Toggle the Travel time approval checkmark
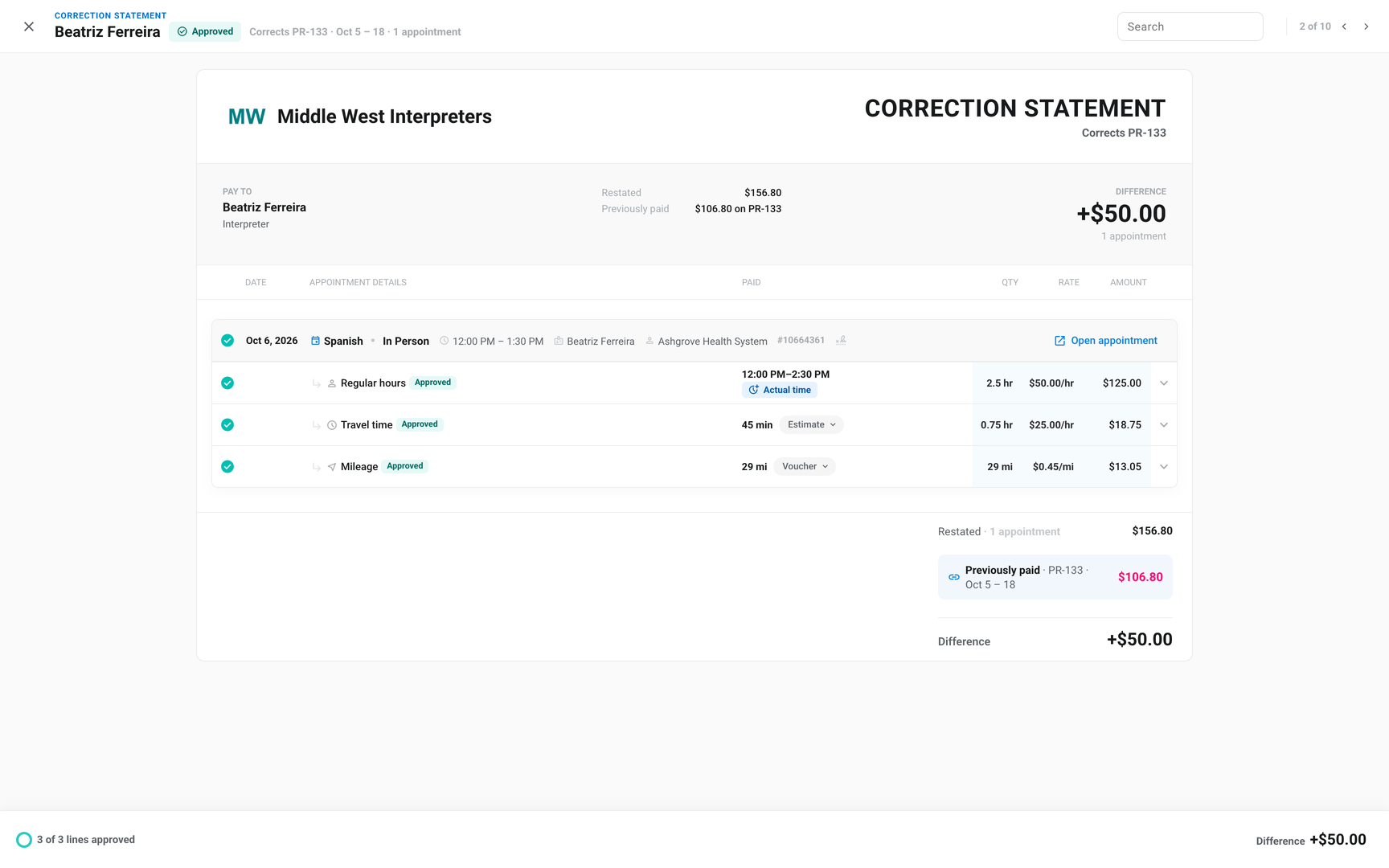Screen dimensions: 1389x868 coord(227,424)
